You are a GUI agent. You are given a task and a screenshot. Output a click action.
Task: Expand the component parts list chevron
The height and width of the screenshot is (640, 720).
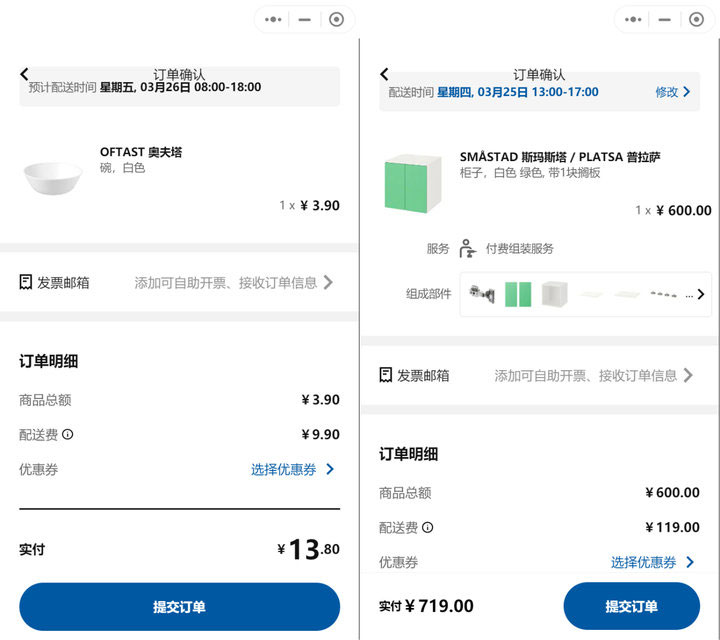[x=701, y=294]
